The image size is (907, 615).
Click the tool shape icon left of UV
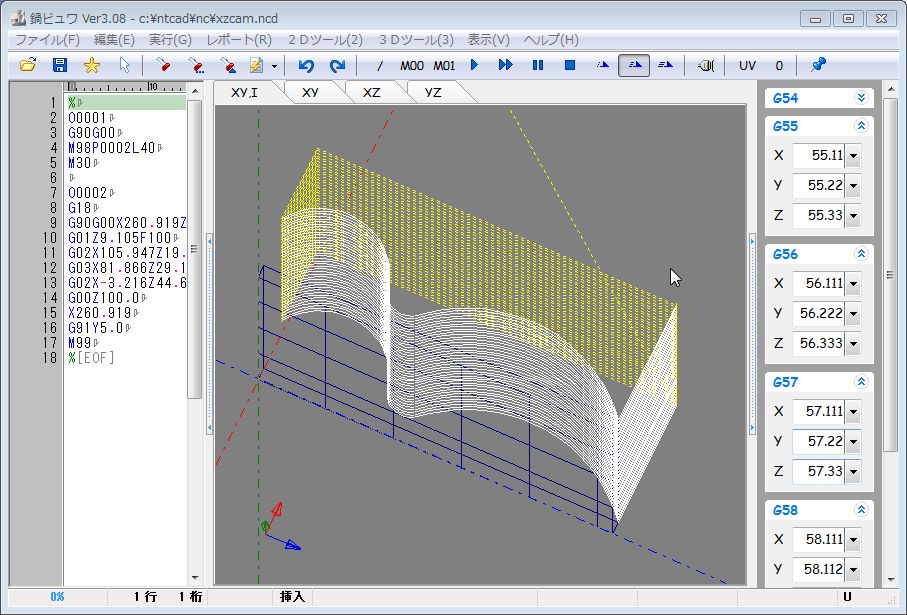706,65
